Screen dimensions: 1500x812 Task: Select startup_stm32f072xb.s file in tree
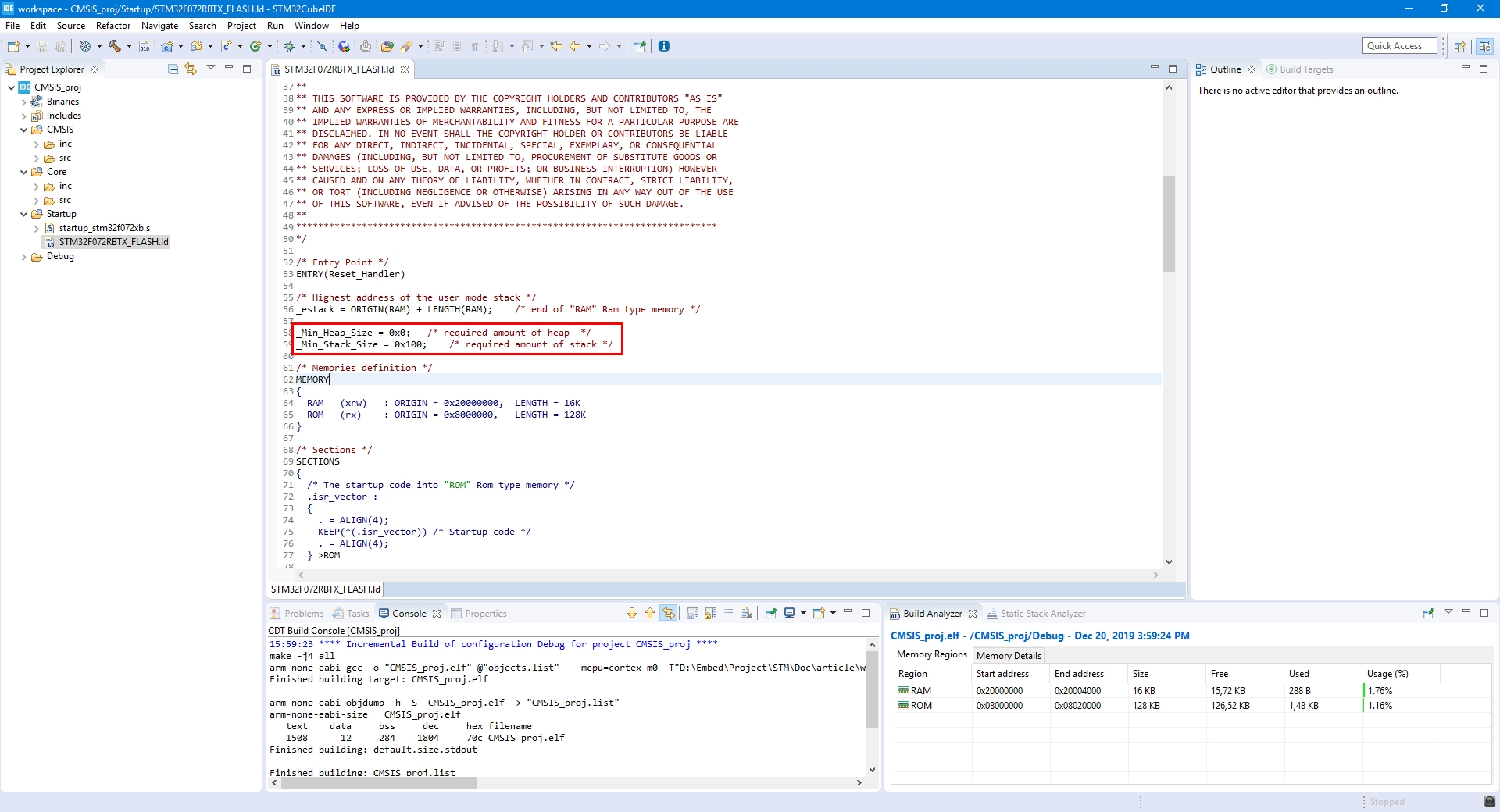pos(104,228)
